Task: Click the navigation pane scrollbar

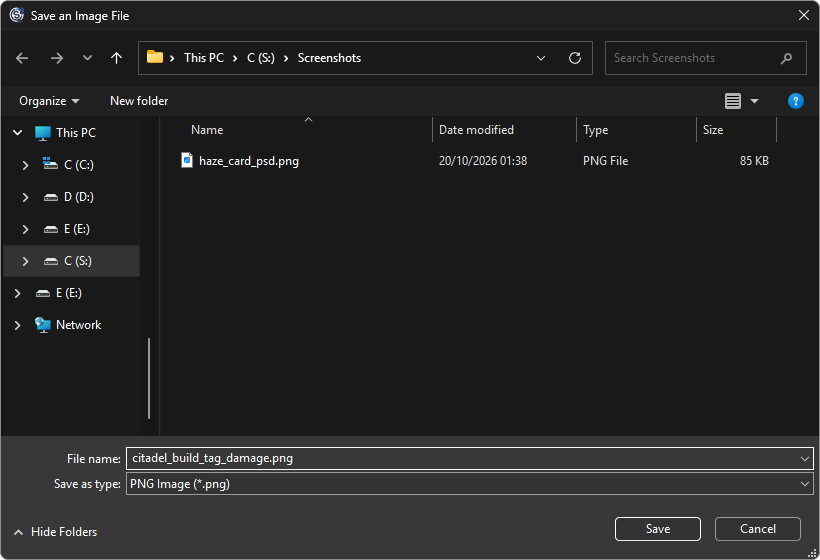Action: pos(149,378)
